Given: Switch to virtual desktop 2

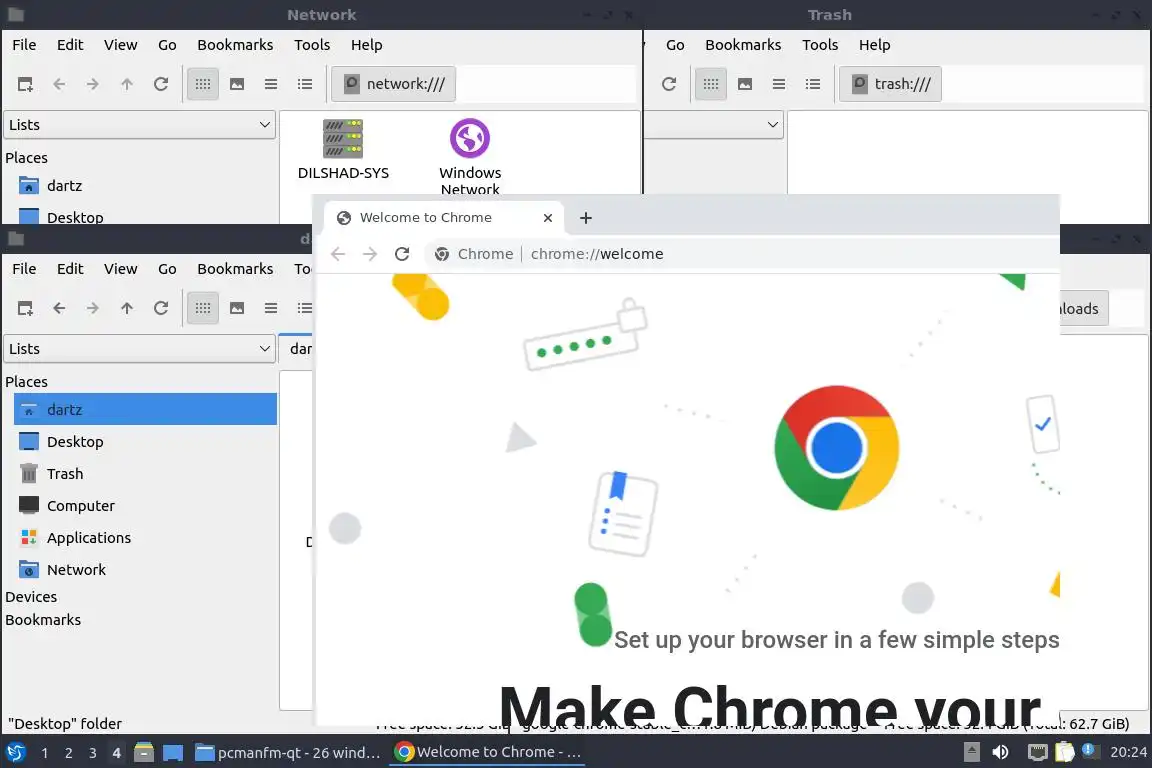Looking at the screenshot, I should [68, 753].
